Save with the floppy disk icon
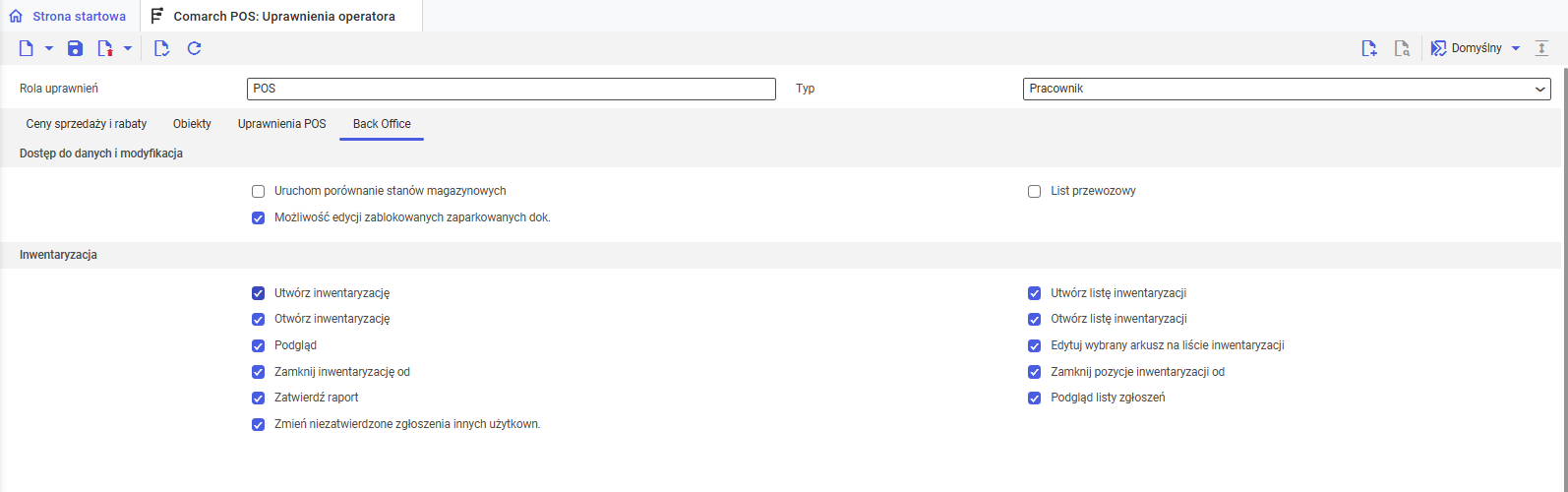Viewport: 1568px width, 492px height. click(x=75, y=48)
